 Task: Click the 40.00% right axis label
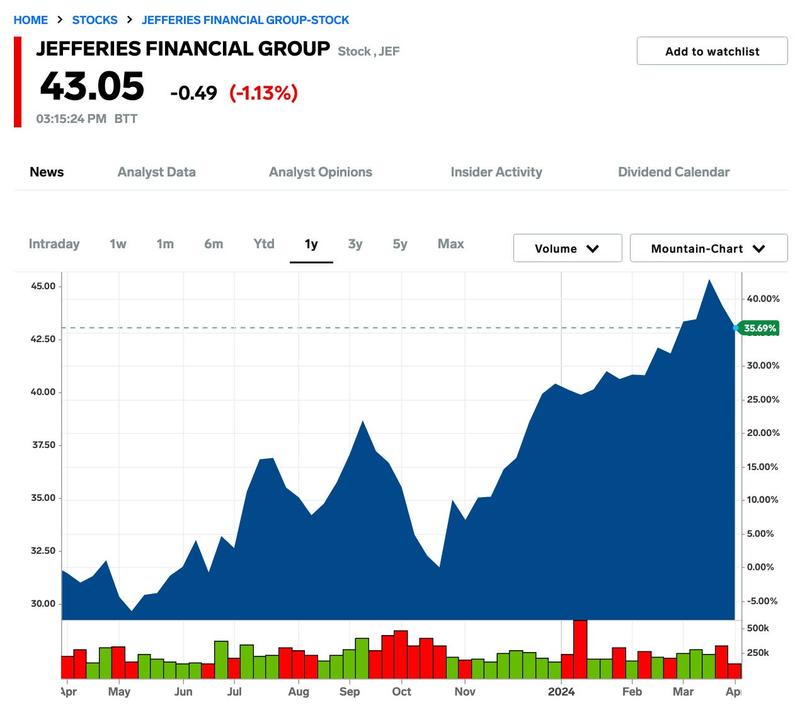tap(763, 299)
